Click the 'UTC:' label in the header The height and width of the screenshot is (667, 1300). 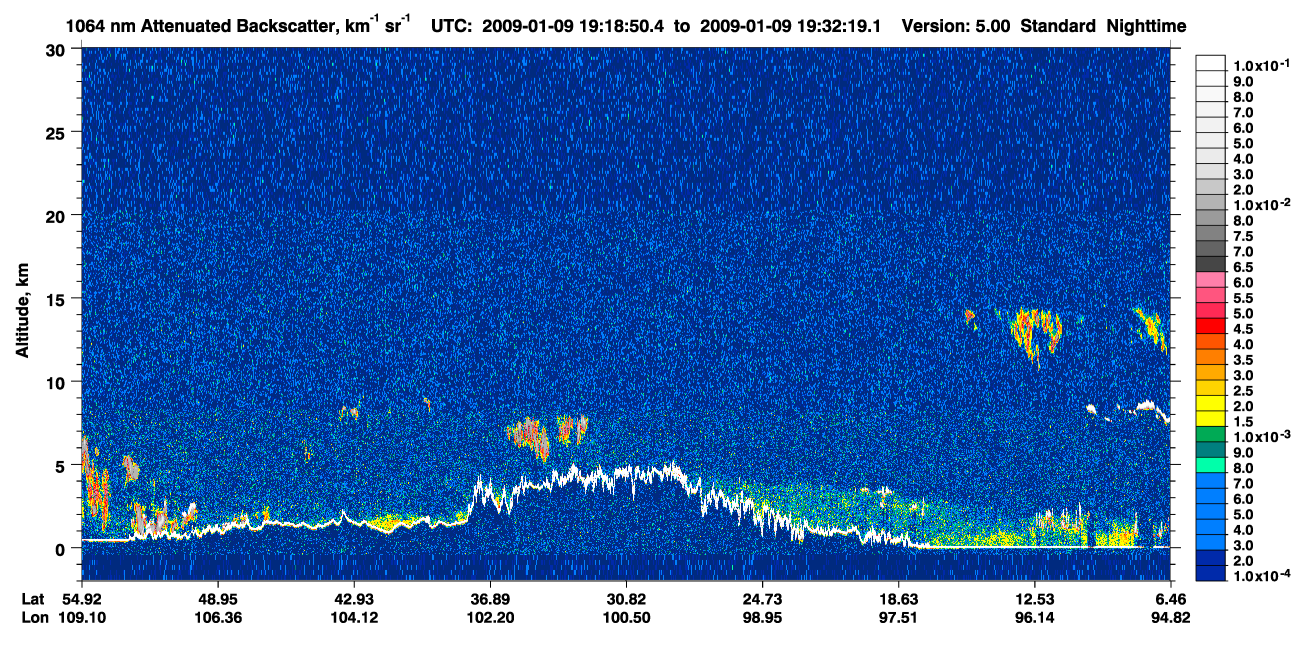point(452,24)
